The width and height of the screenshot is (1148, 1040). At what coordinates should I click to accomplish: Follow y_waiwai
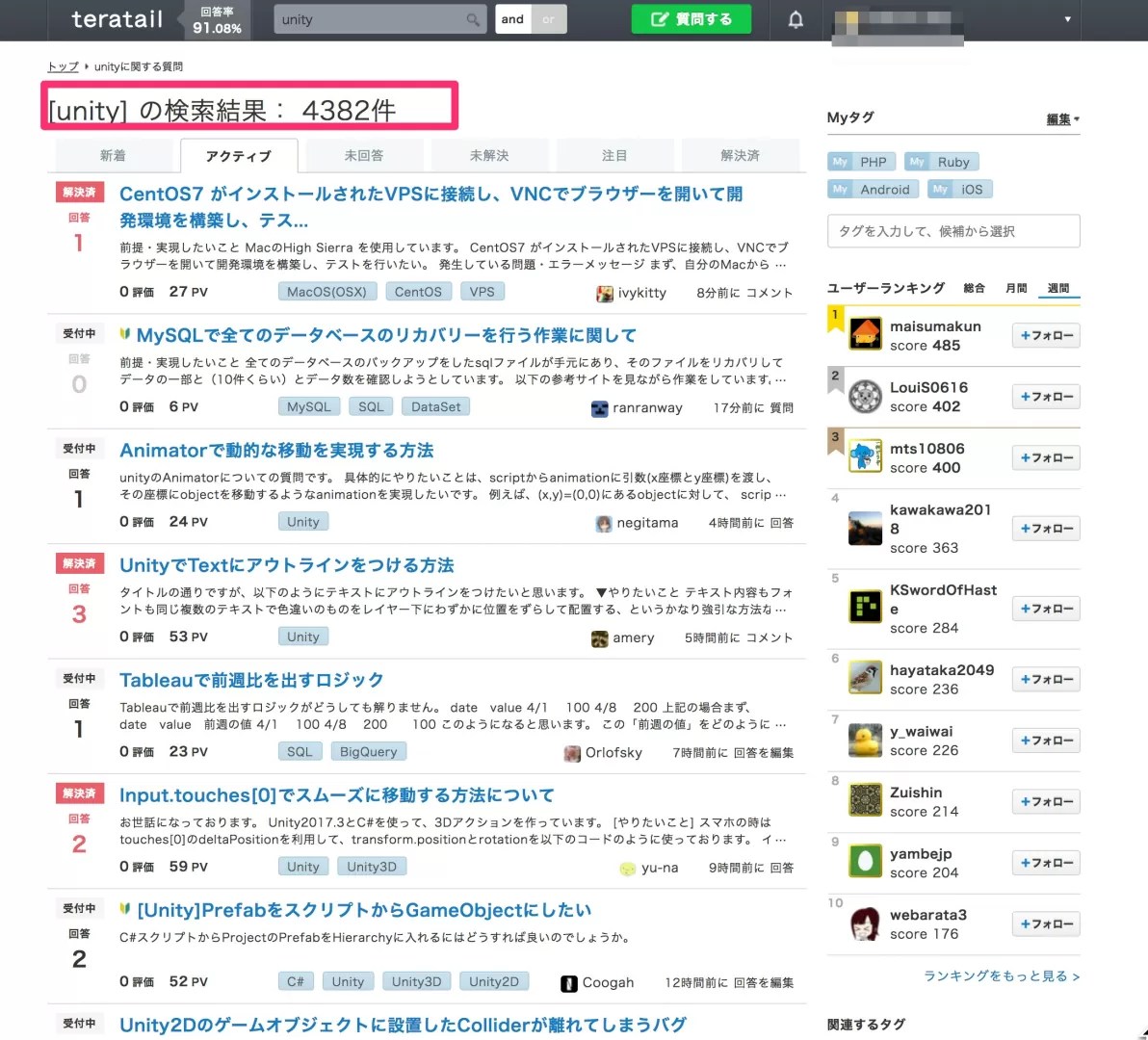(1046, 741)
